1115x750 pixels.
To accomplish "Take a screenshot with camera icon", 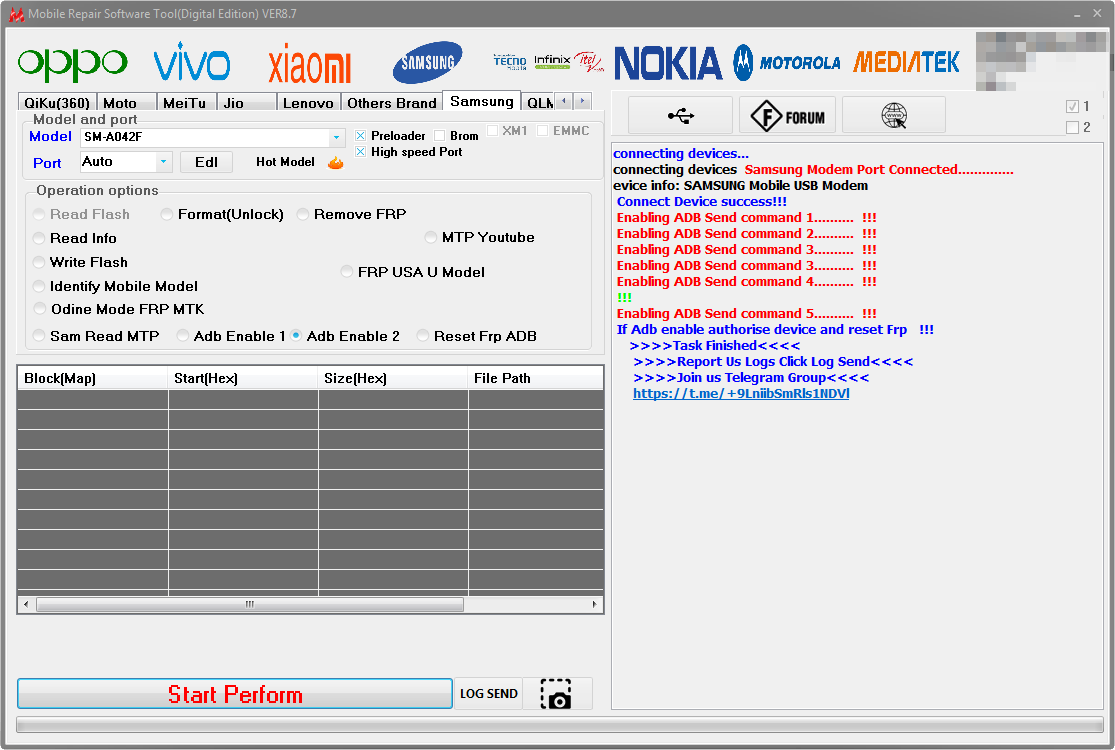I will 556,693.
